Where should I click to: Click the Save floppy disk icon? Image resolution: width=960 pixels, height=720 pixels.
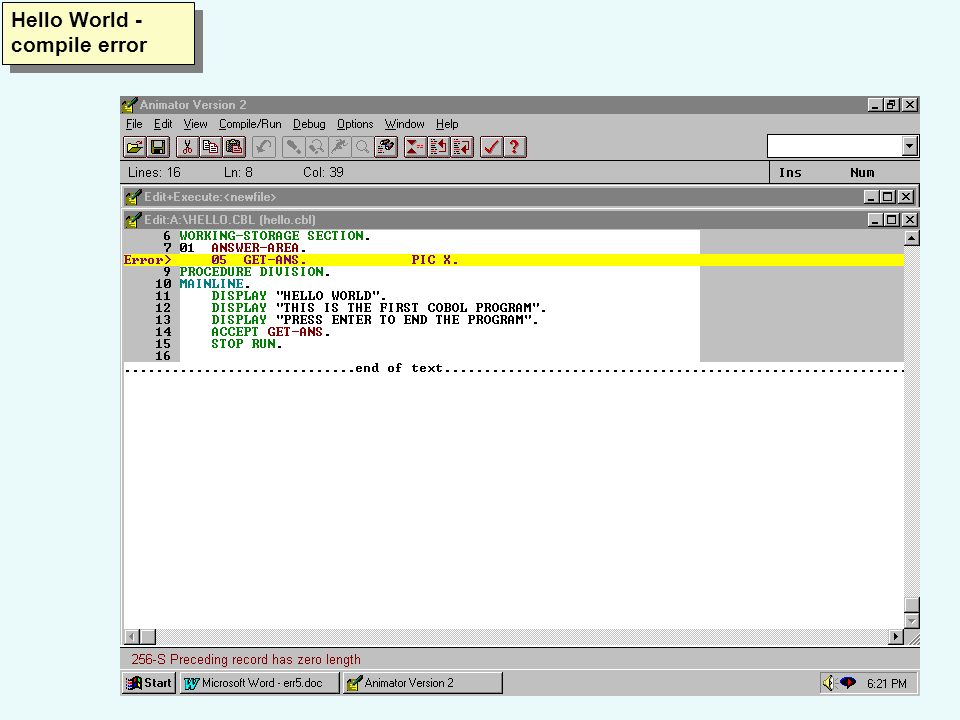(x=158, y=147)
